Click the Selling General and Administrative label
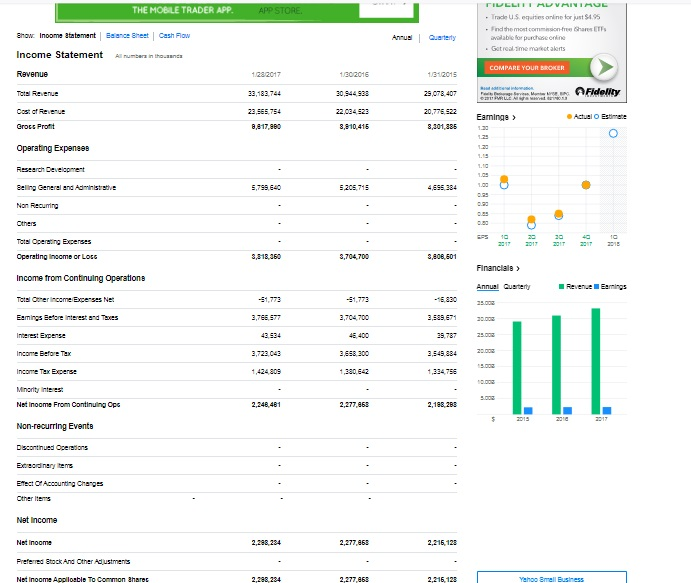Viewport: 691px width, 583px height. coord(66,187)
